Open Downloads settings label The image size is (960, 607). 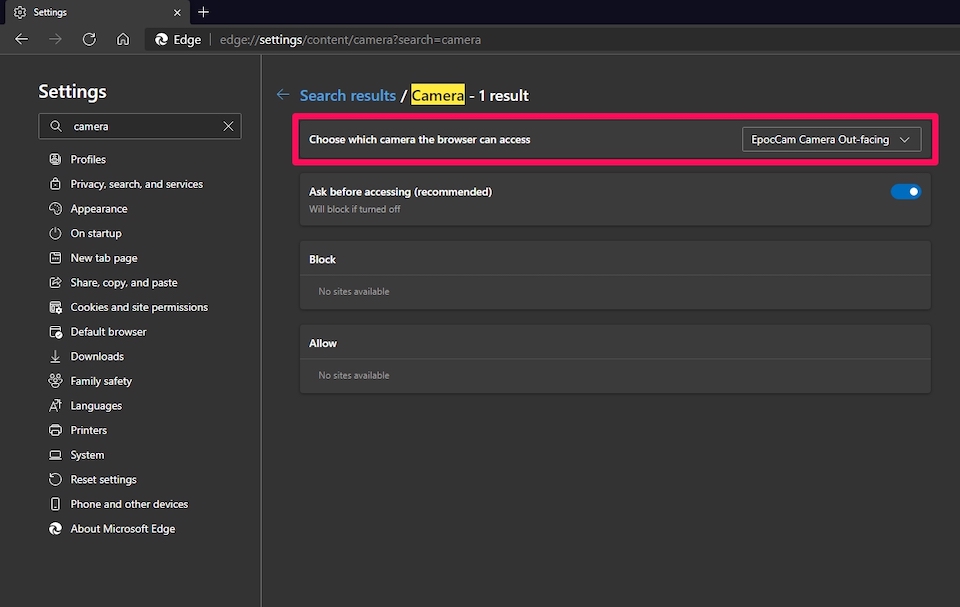[x=97, y=356]
